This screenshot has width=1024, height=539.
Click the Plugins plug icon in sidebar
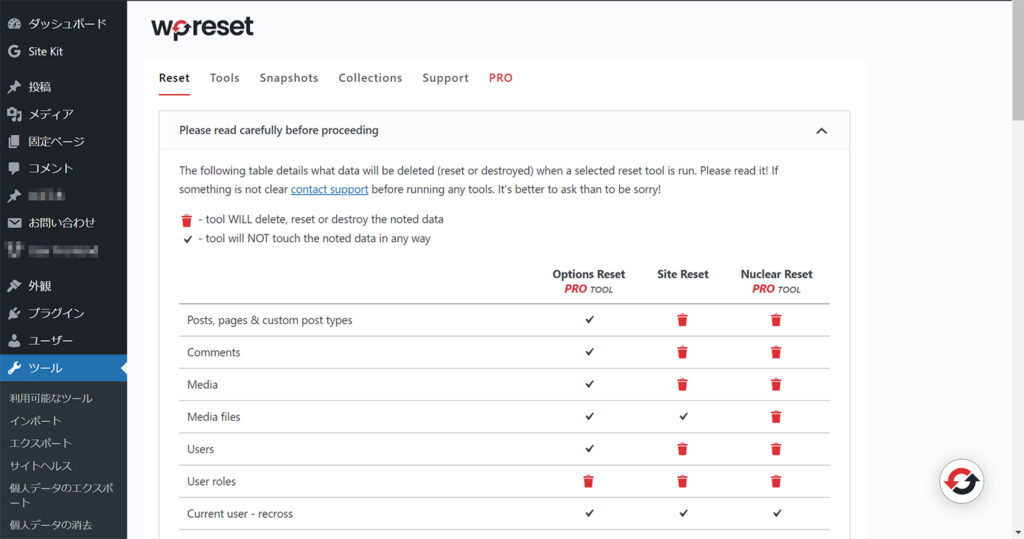click(14, 313)
